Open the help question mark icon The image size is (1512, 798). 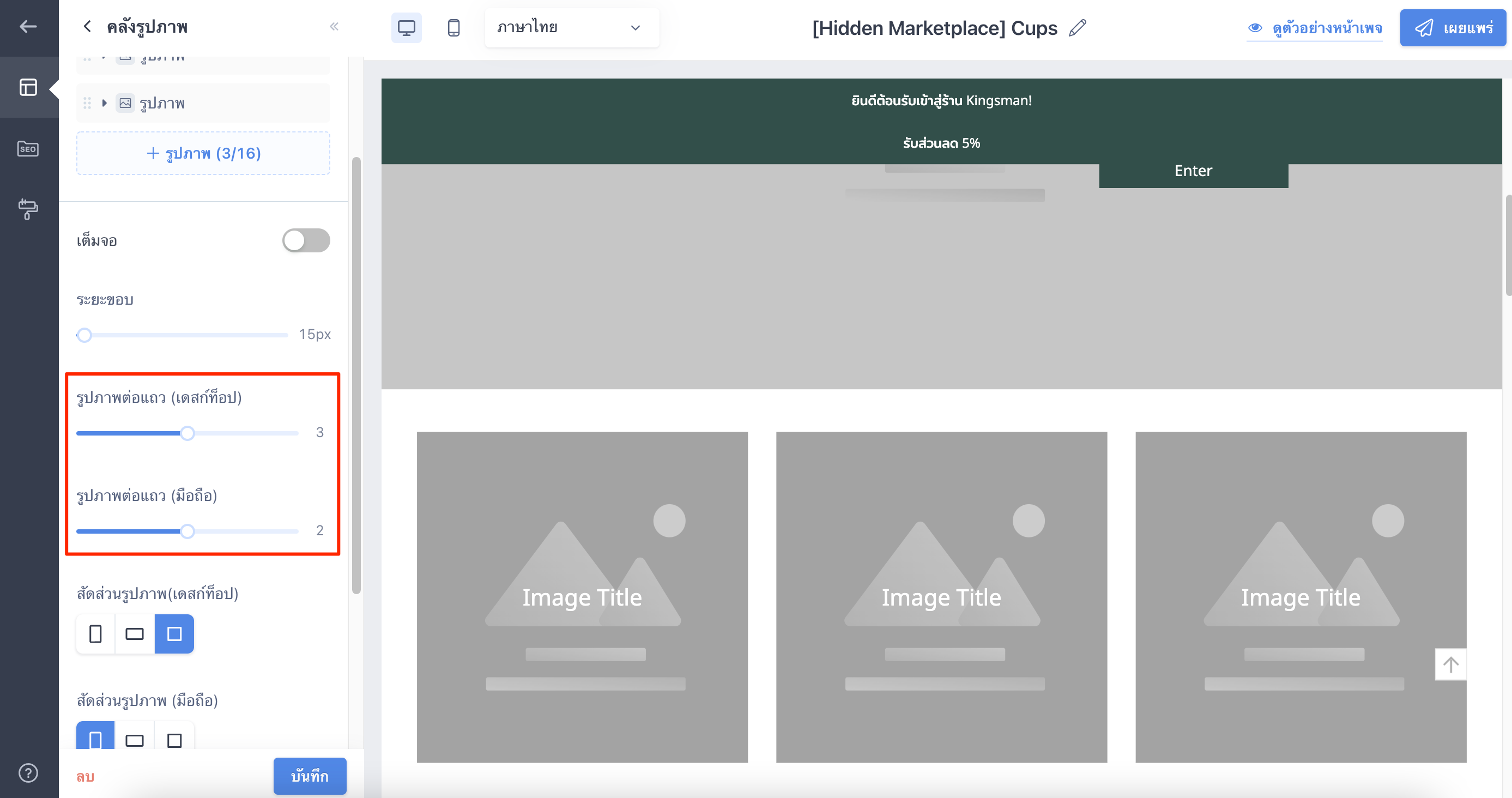point(28,773)
